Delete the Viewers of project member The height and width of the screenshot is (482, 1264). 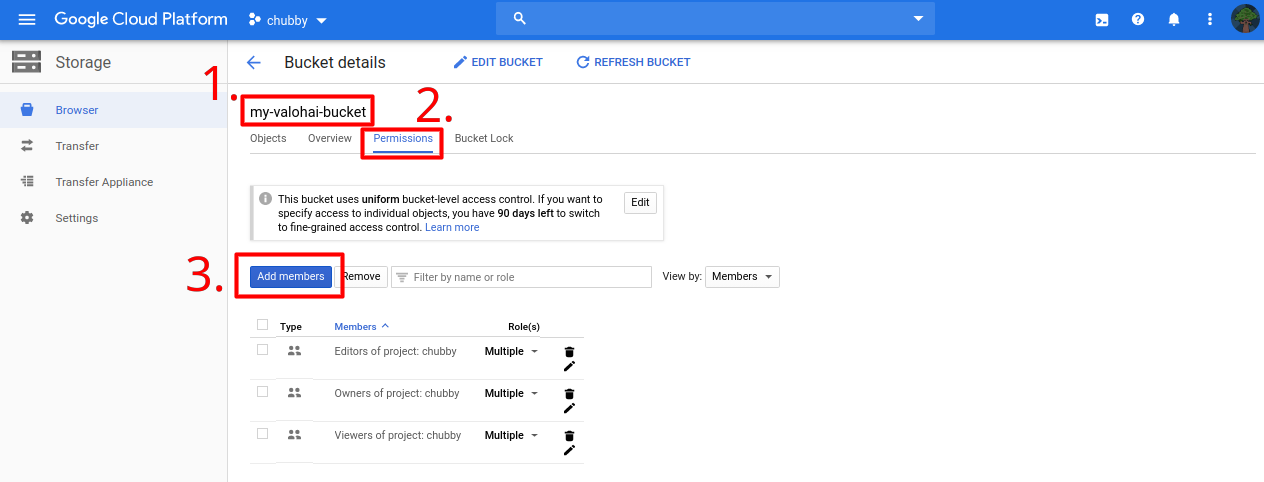point(569,436)
